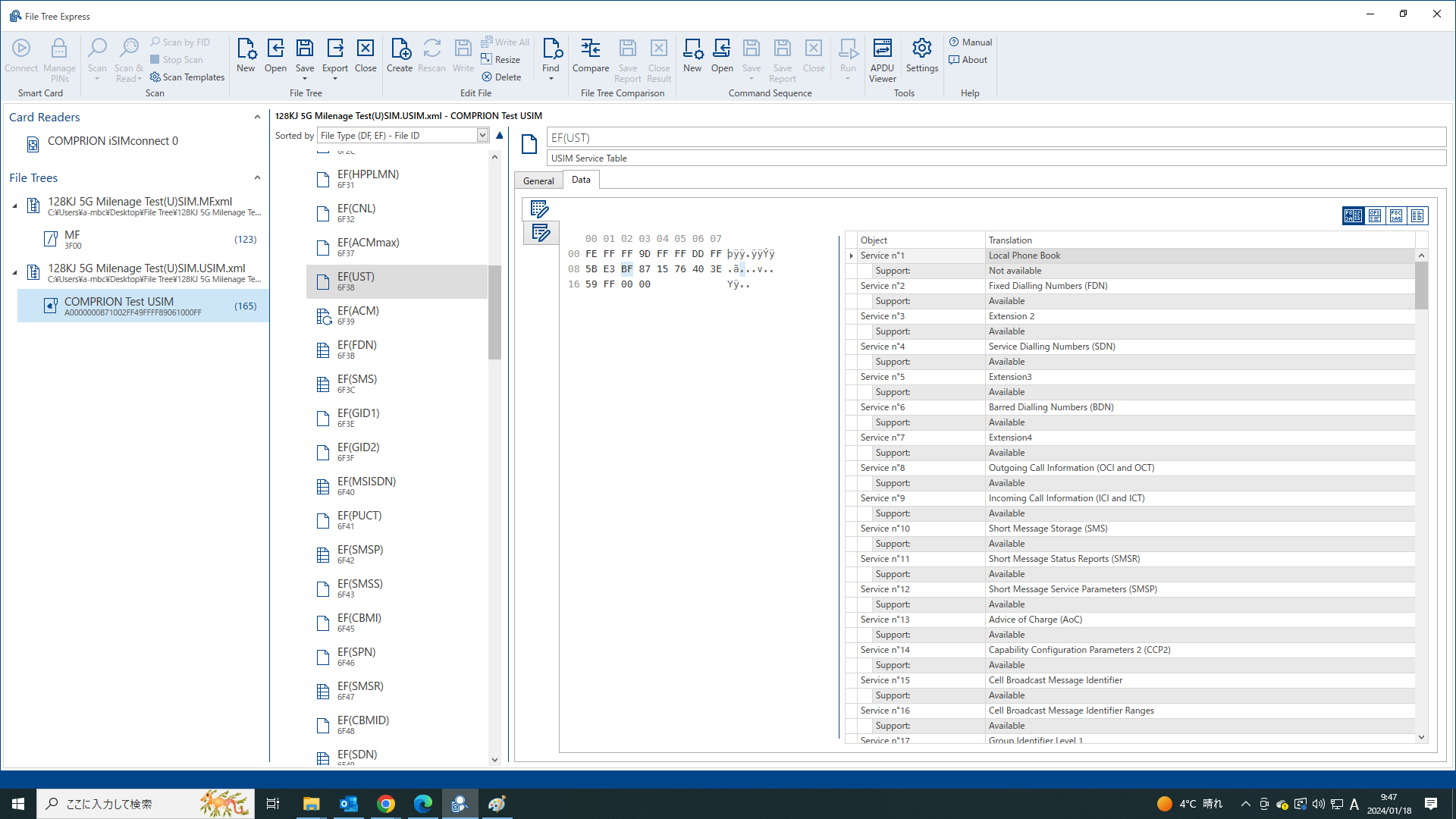Toggle hex-and-translation combined view button
The image size is (1456, 819).
coord(1353,216)
